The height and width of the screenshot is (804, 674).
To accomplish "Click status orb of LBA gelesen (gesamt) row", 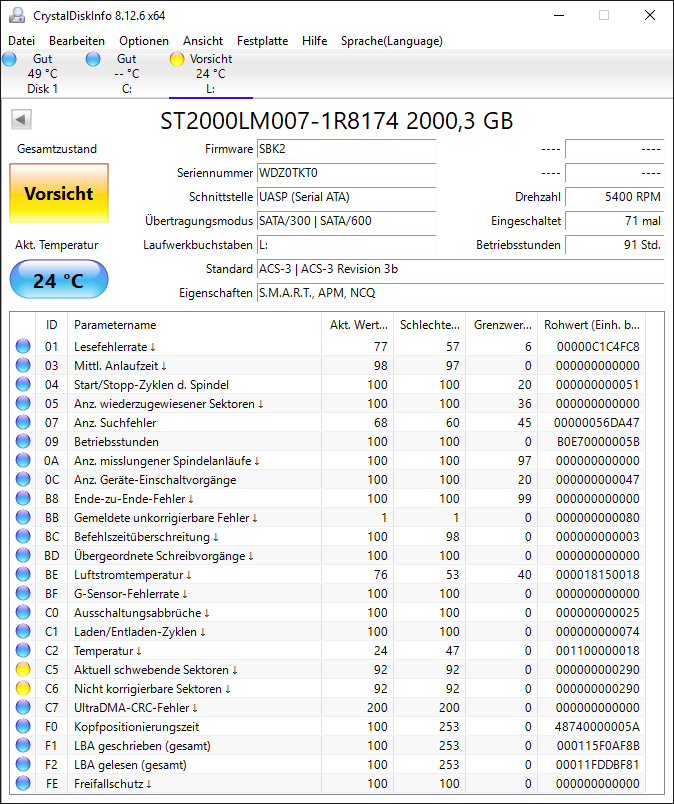I will (x=23, y=764).
